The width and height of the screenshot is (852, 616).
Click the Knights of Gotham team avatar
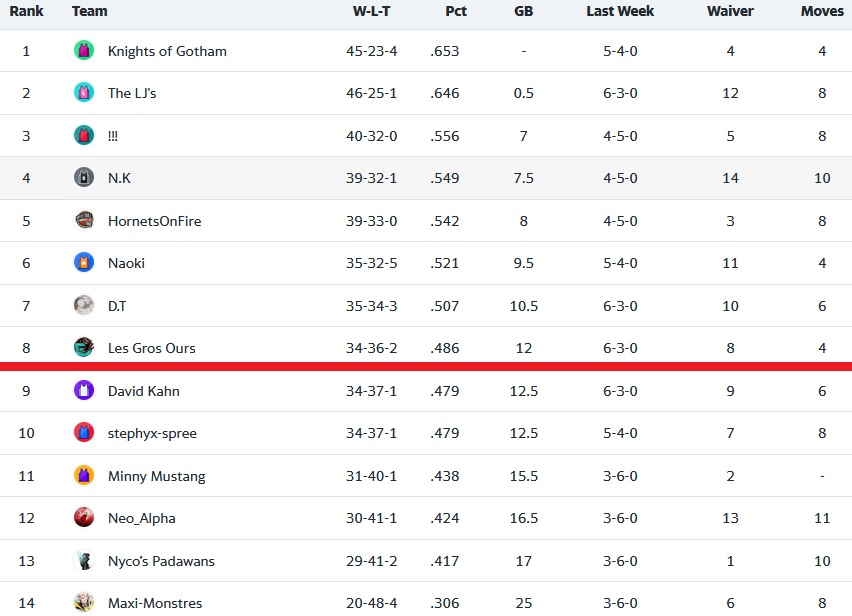click(84, 51)
